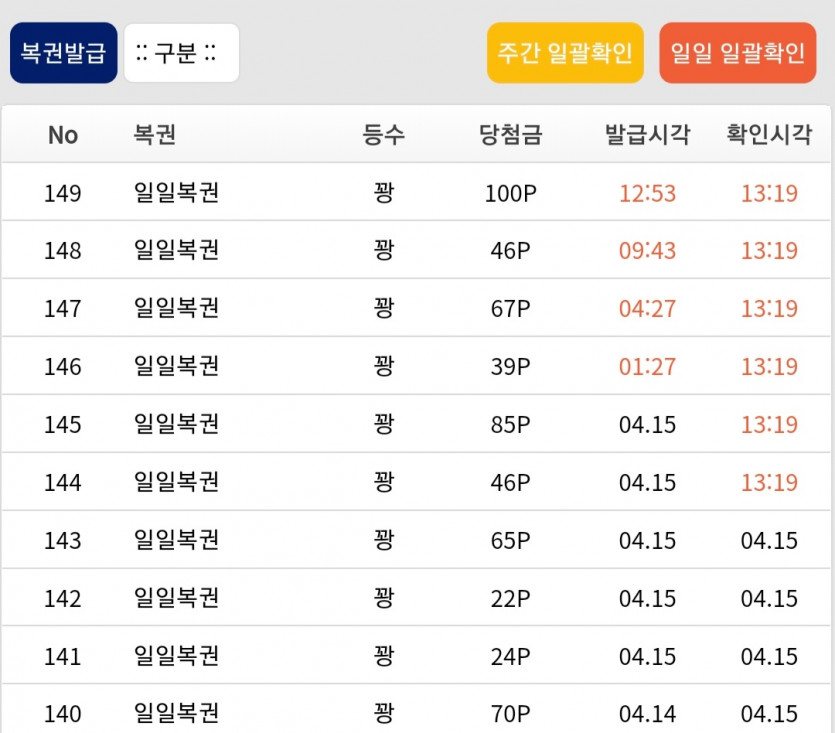Select the No column header
The height and width of the screenshot is (733, 835).
(63, 135)
